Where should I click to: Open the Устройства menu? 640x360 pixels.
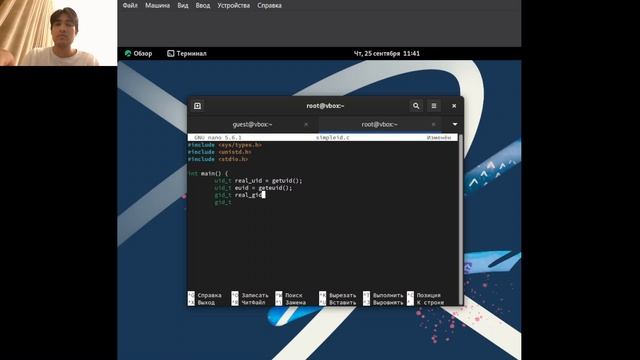coord(233,6)
